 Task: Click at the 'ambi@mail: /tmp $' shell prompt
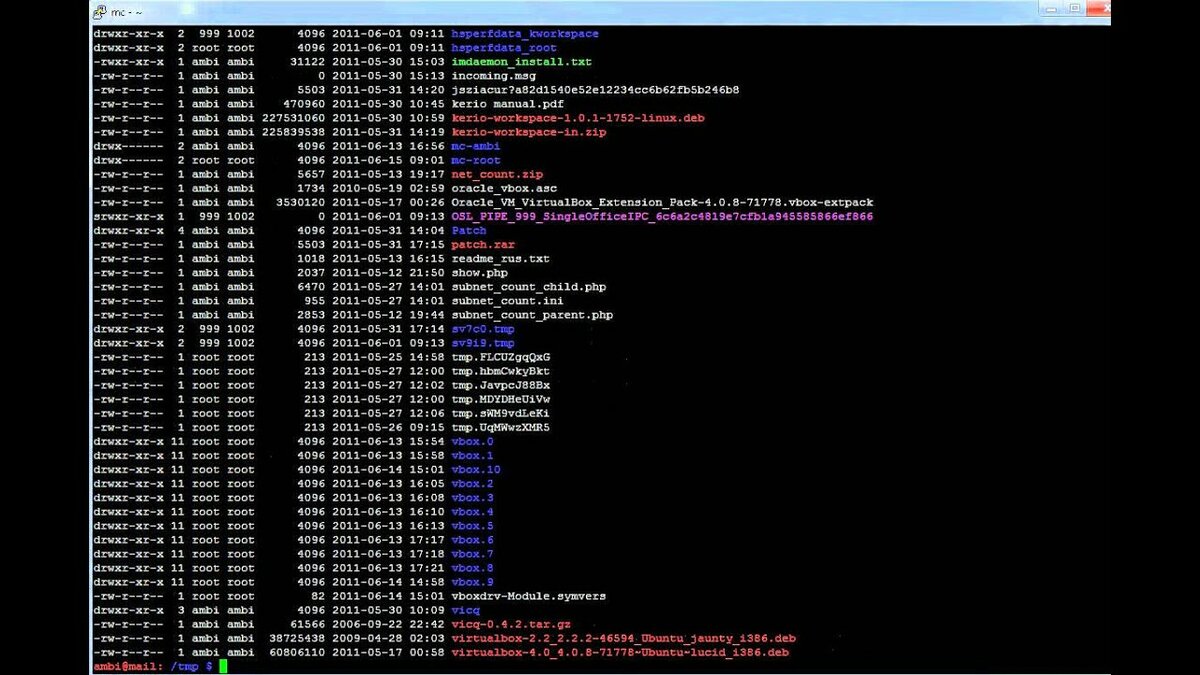(x=152, y=666)
